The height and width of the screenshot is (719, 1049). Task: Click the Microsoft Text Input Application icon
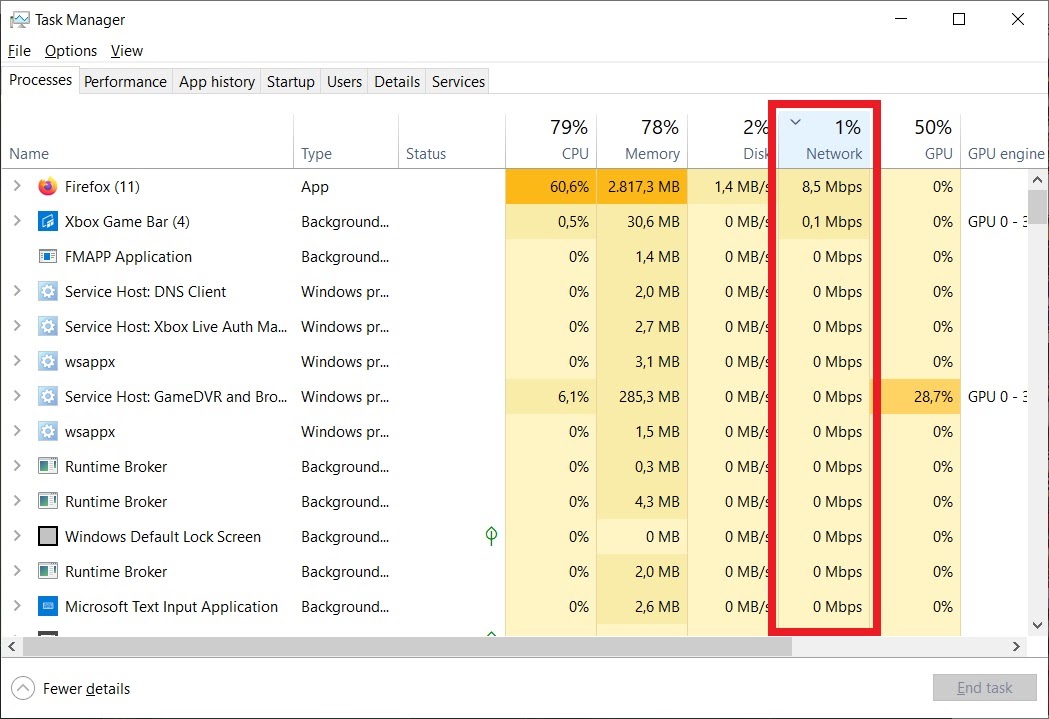47,607
